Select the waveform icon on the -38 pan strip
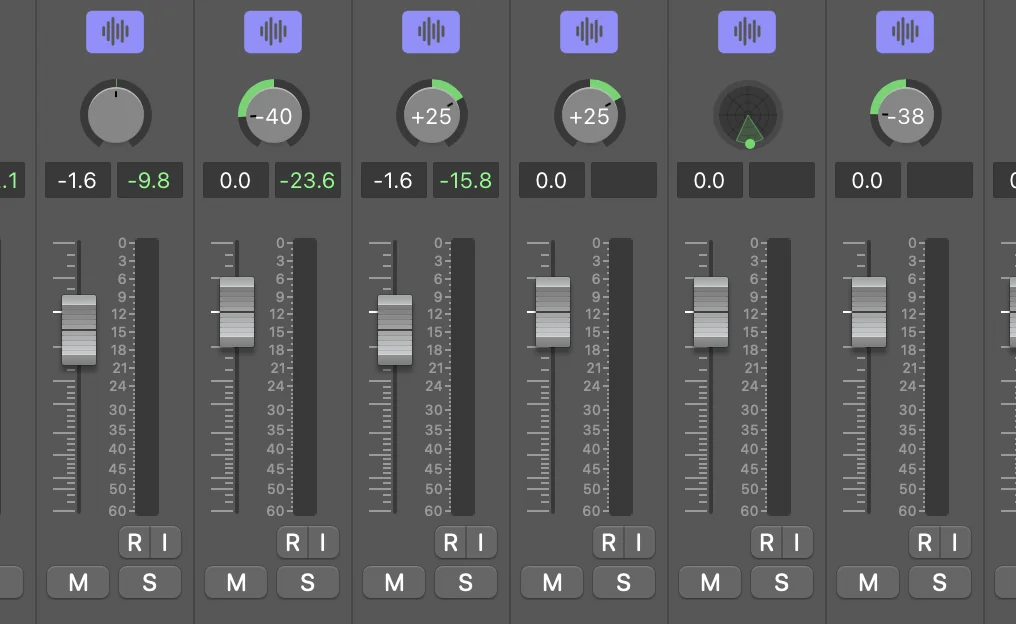This screenshot has width=1016, height=624. [x=905, y=32]
